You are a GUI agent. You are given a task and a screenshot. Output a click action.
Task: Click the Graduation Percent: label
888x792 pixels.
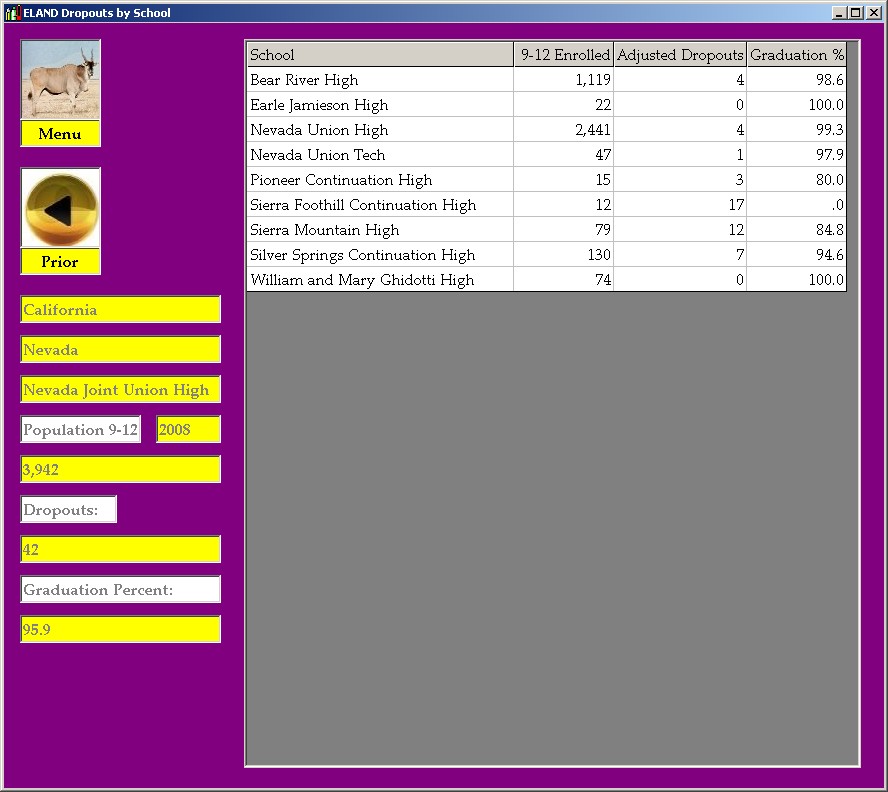click(121, 589)
